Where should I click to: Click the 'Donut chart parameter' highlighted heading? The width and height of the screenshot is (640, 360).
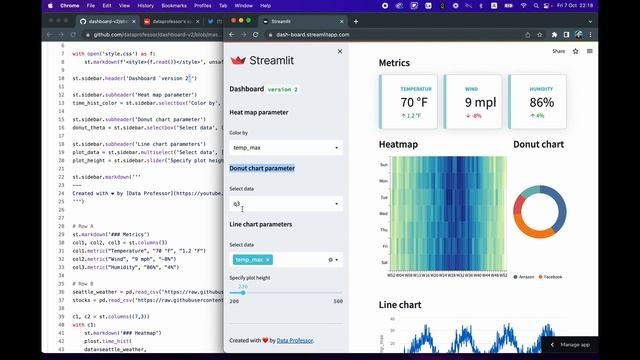point(262,168)
